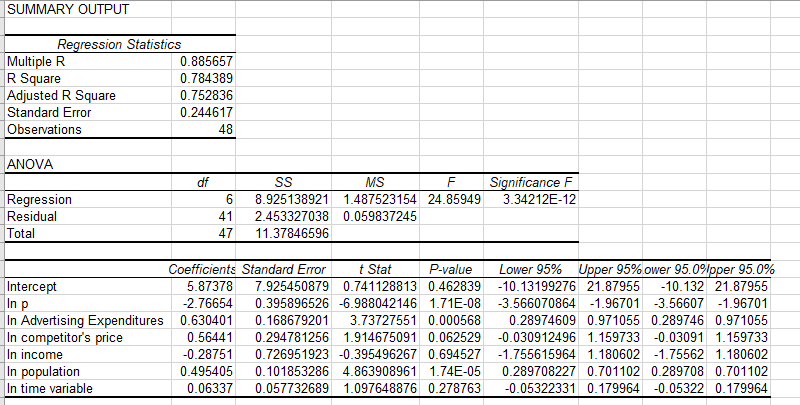Select Adjusted R Square value 0.752836
Screen dimensions: 800x405
(x=206, y=95)
